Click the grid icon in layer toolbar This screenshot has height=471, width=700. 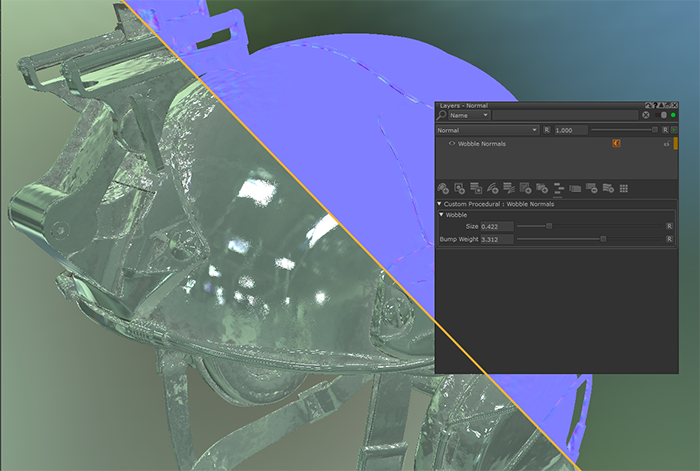pos(624,188)
